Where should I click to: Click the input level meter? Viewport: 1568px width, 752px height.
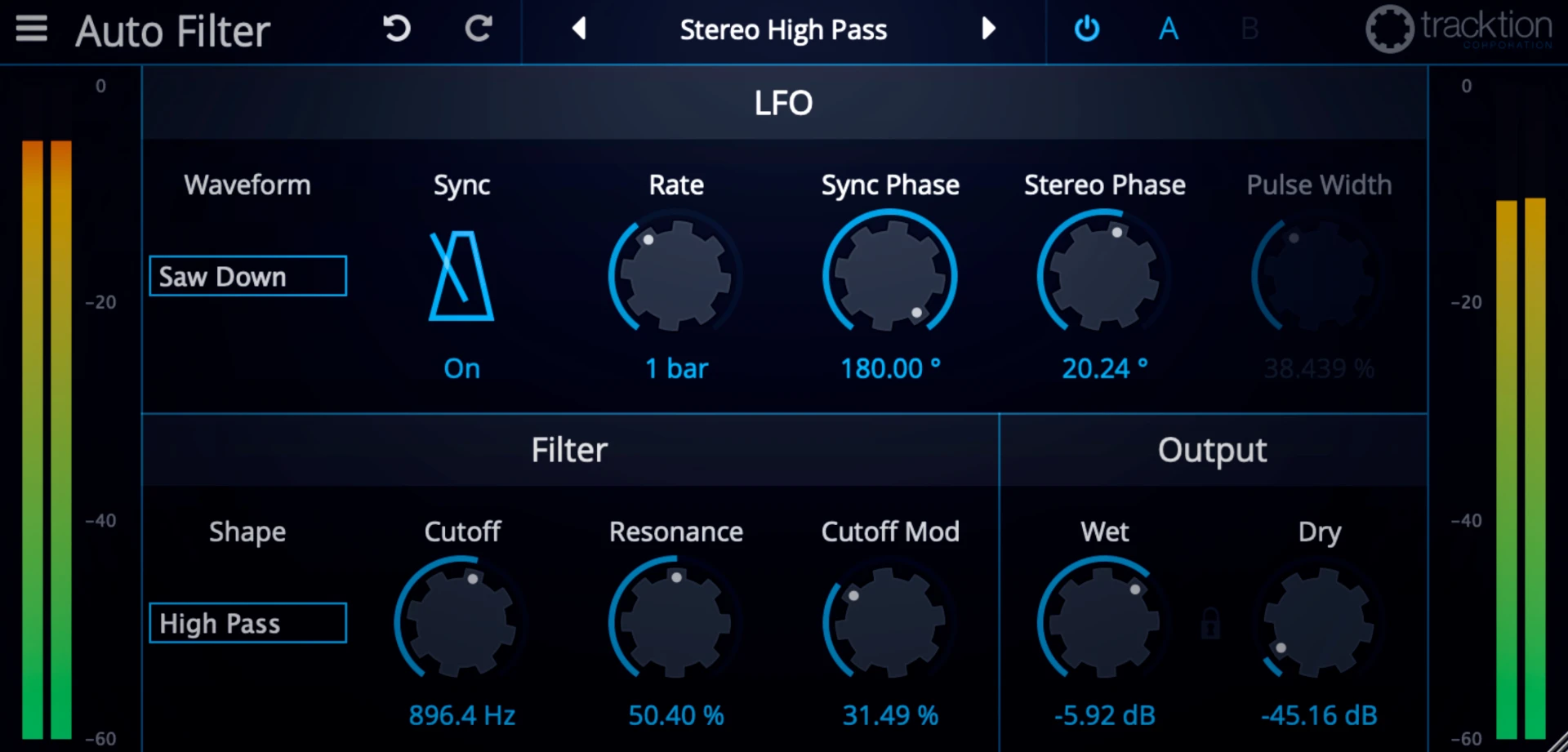(47, 439)
